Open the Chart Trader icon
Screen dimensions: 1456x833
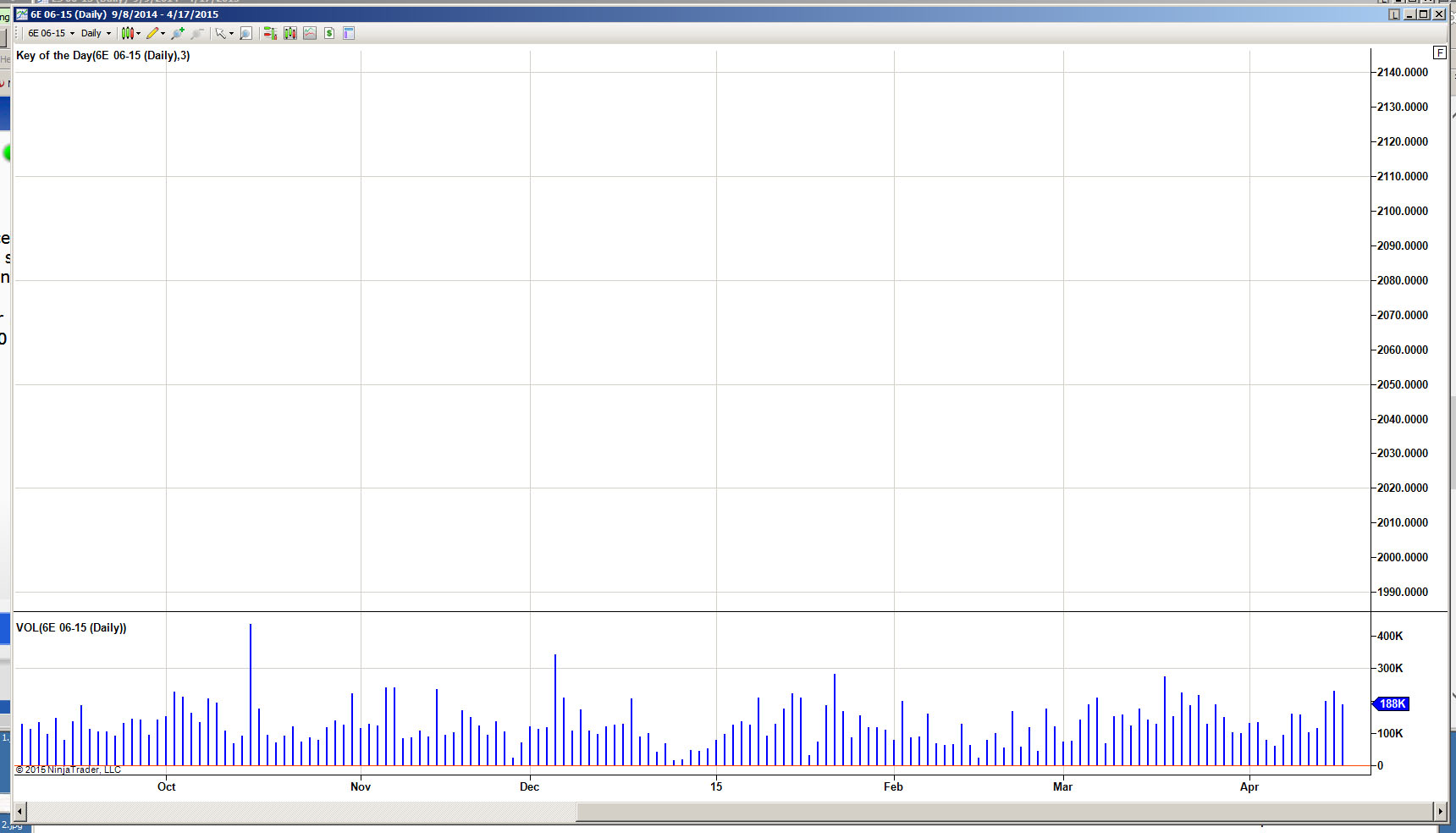[270, 33]
